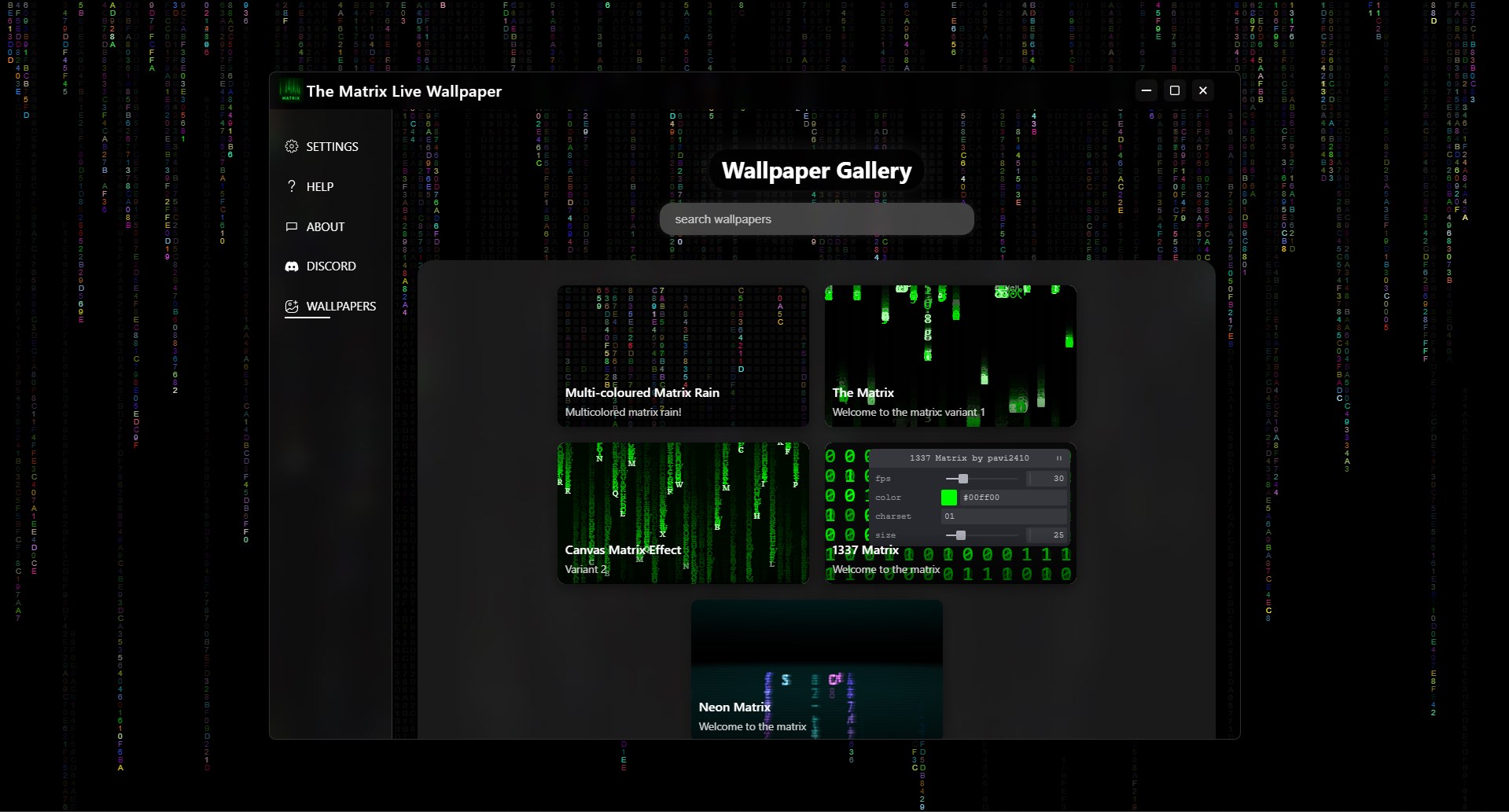Click the Discord logo icon
The width and height of the screenshot is (1509, 812).
pyautogui.click(x=292, y=266)
